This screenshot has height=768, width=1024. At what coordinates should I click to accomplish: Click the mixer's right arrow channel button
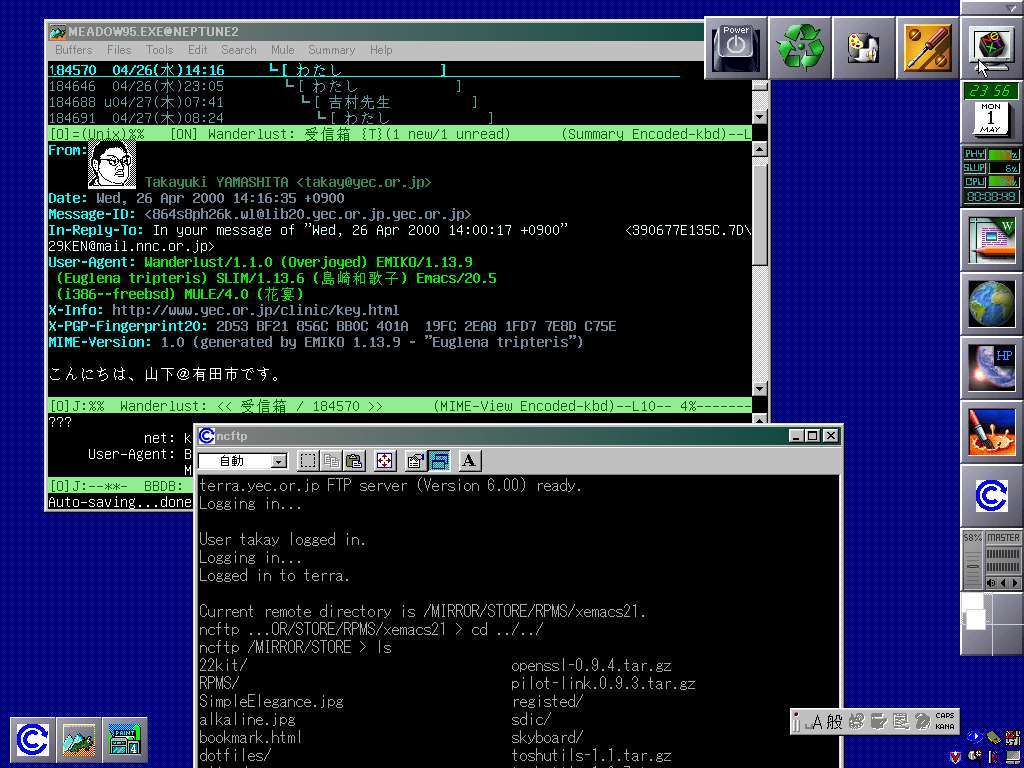(1014, 583)
